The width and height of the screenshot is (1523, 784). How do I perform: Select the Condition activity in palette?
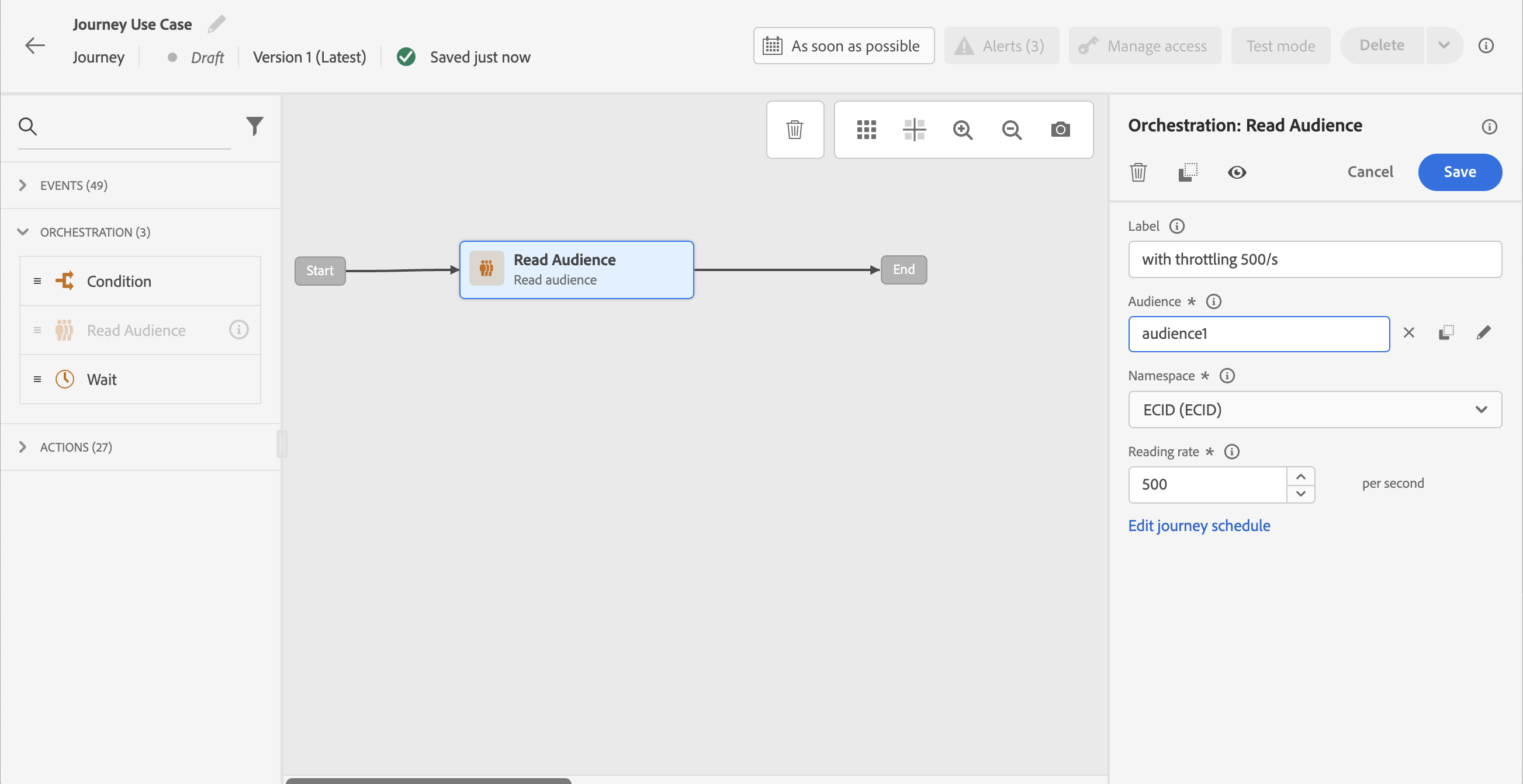[118, 281]
